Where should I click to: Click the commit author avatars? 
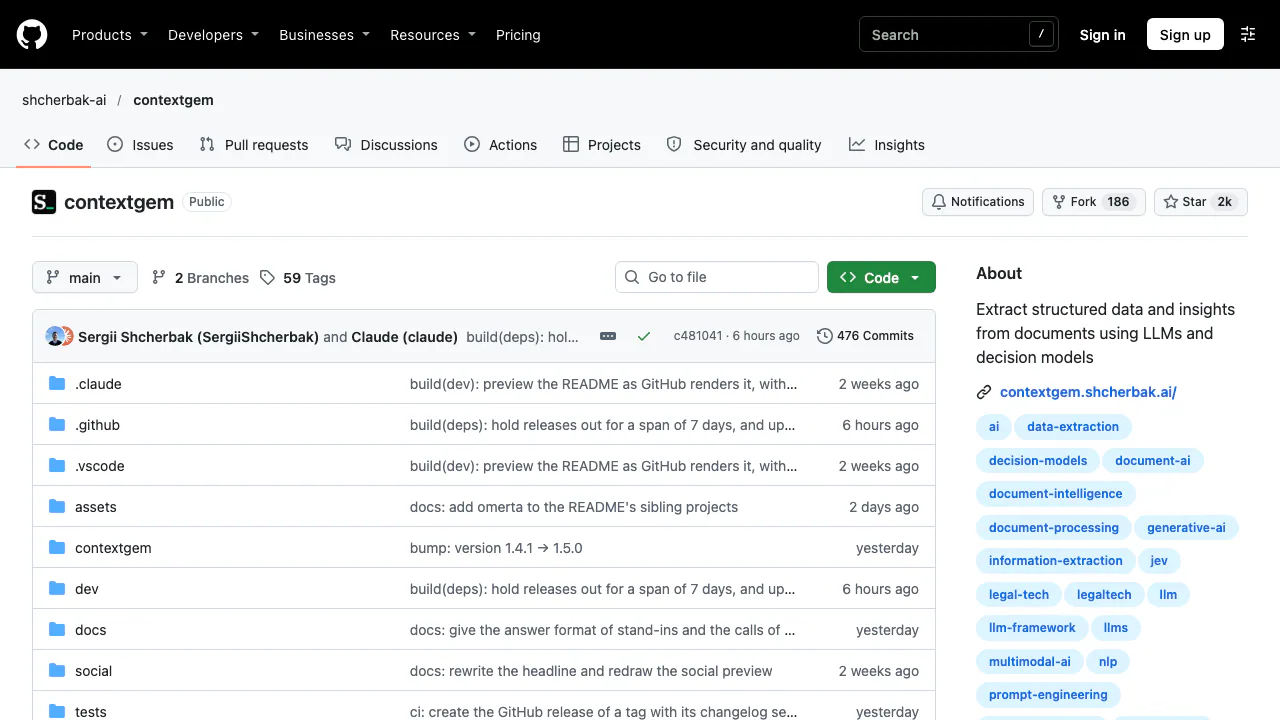(x=59, y=336)
